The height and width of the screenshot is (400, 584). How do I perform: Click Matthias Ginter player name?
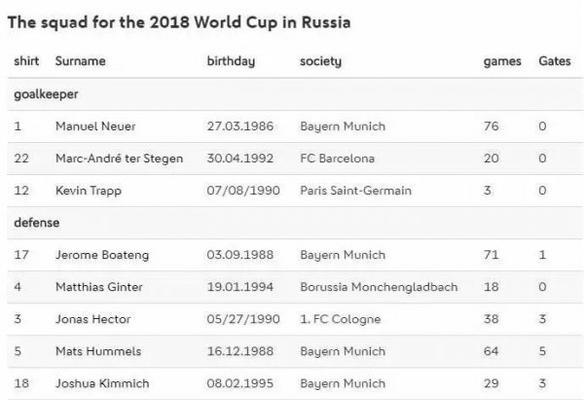click(x=99, y=287)
